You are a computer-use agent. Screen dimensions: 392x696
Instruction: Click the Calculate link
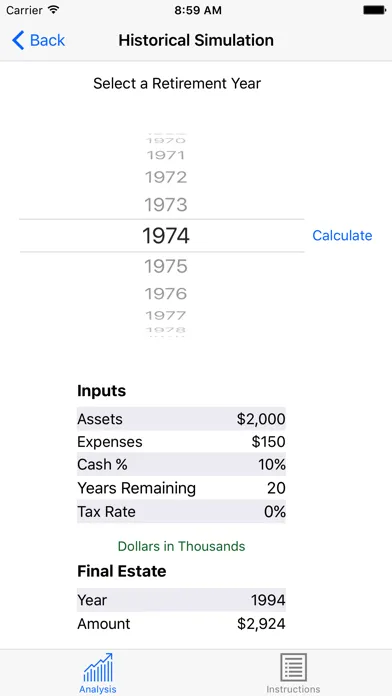pos(342,235)
